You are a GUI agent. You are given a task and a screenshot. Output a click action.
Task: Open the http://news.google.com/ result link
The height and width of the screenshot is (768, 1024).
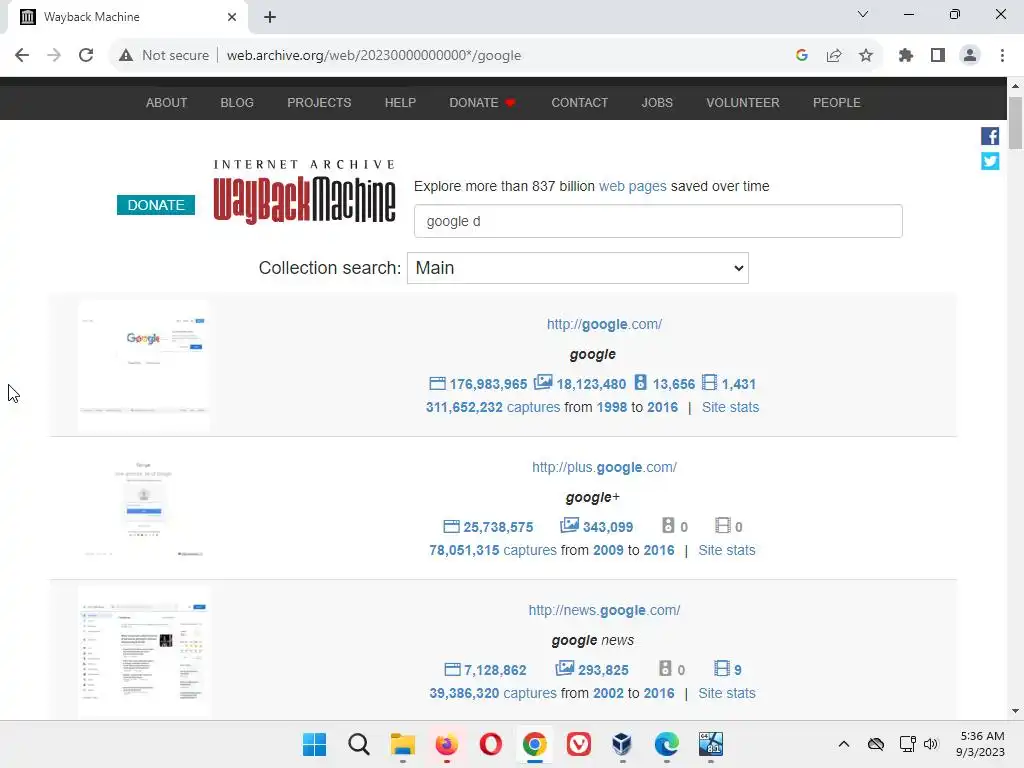click(x=605, y=610)
